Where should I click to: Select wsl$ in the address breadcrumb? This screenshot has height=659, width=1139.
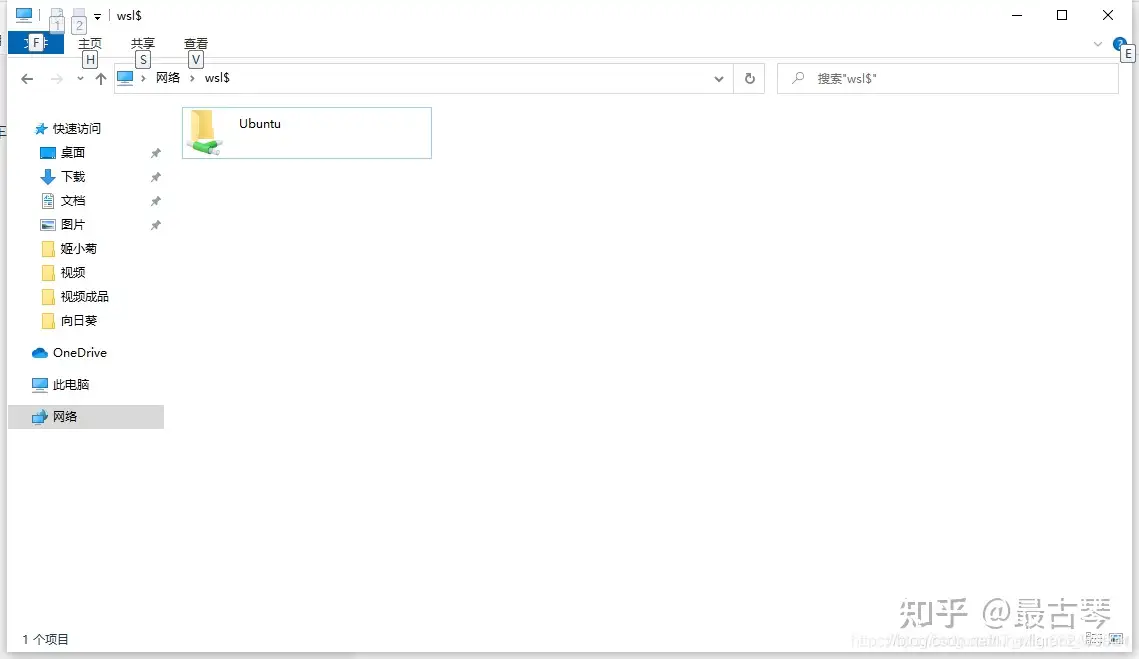click(217, 78)
